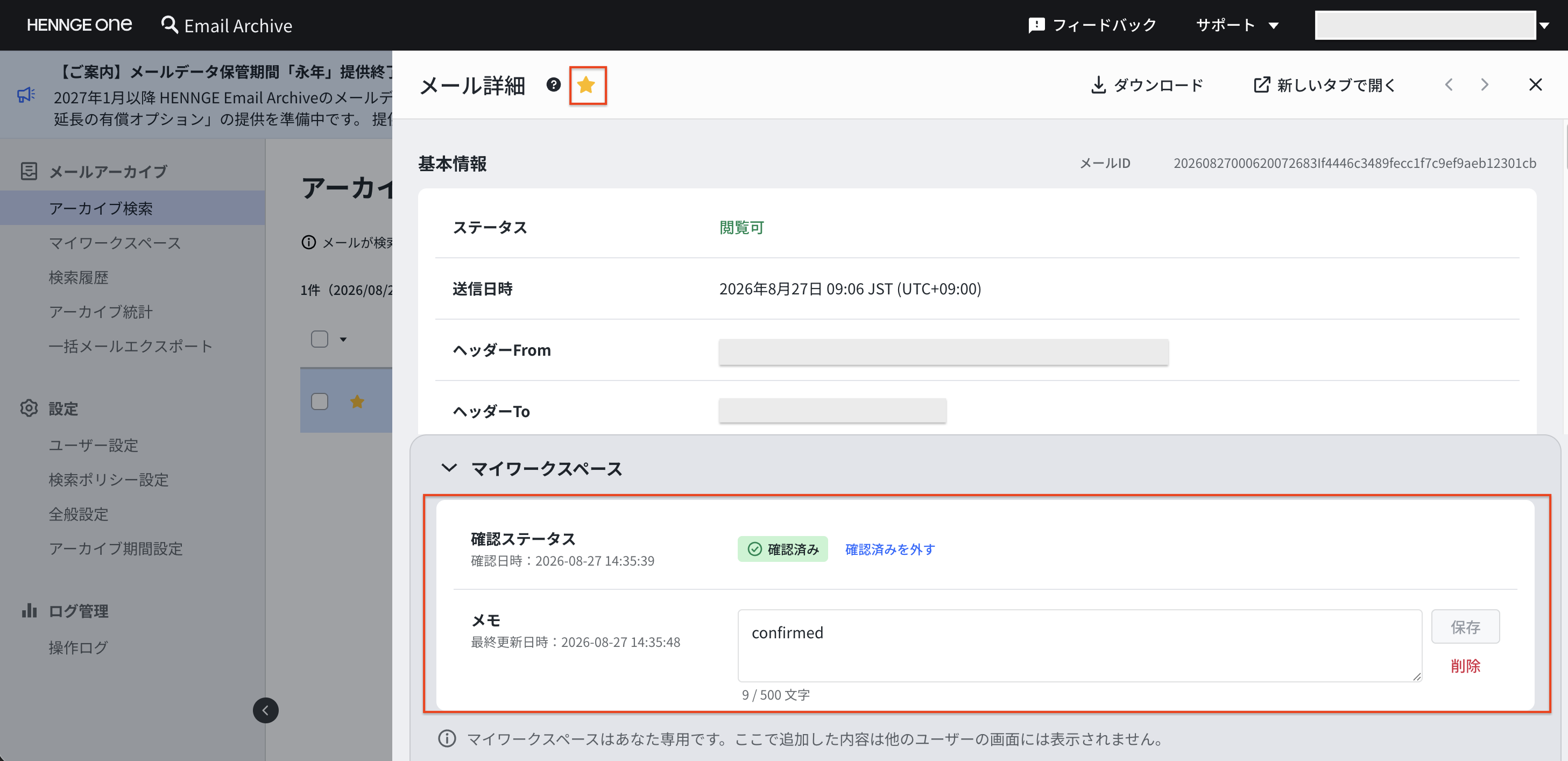
Task: Open the フィードバック feedback link
Action: (x=1092, y=25)
